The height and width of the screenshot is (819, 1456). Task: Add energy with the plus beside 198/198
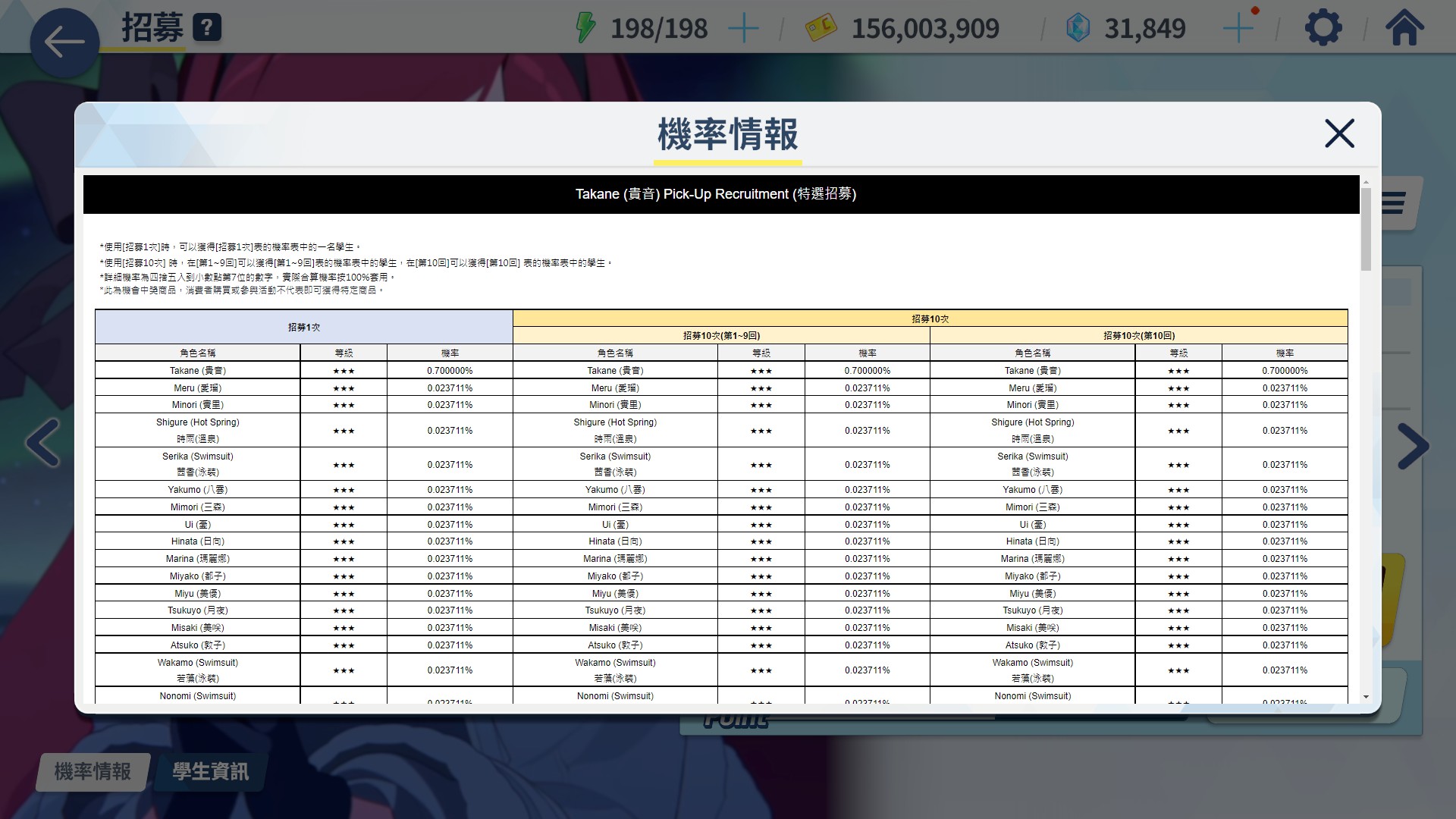(743, 29)
